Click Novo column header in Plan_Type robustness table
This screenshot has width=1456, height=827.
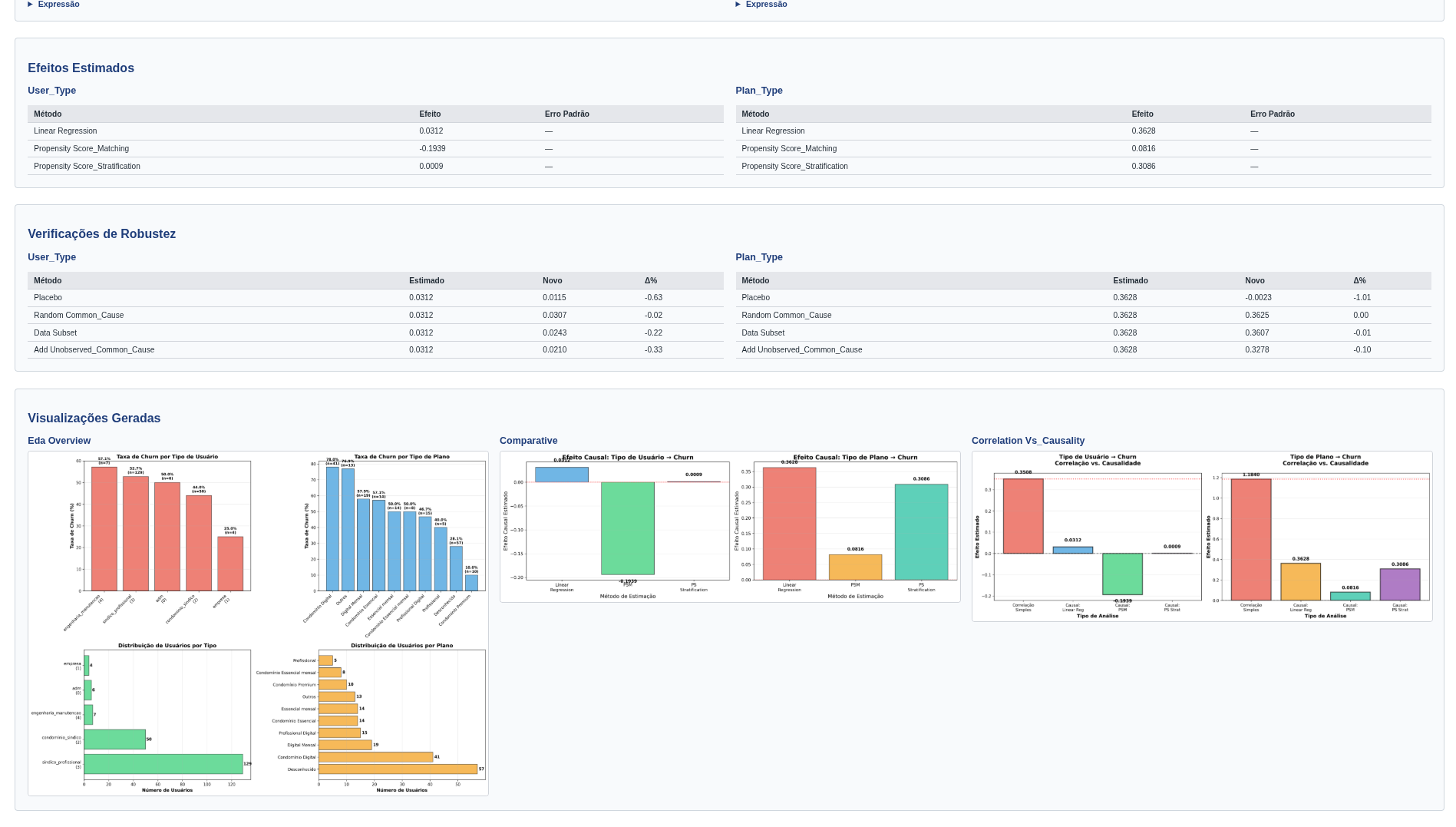point(1254,281)
